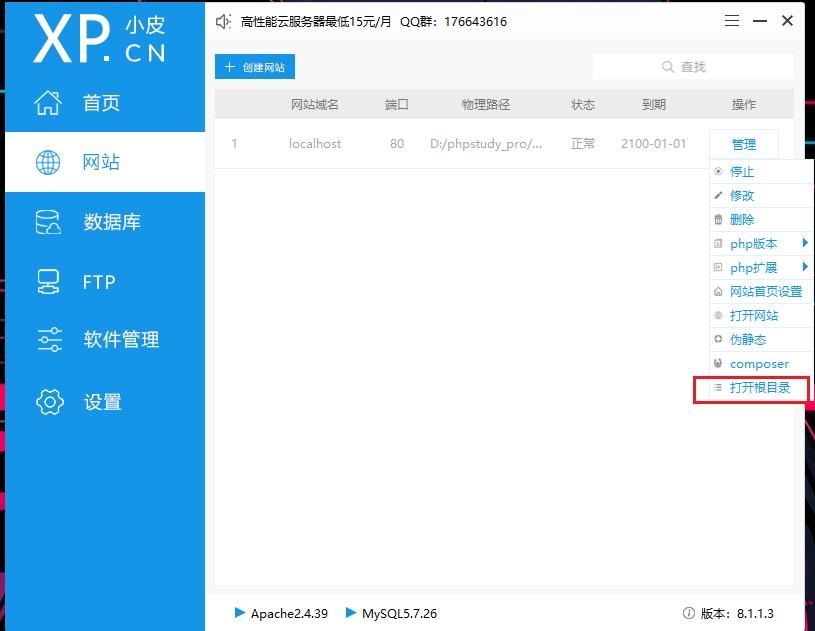Click the software management sliders icon
The height and width of the screenshot is (631, 815).
(49, 340)
